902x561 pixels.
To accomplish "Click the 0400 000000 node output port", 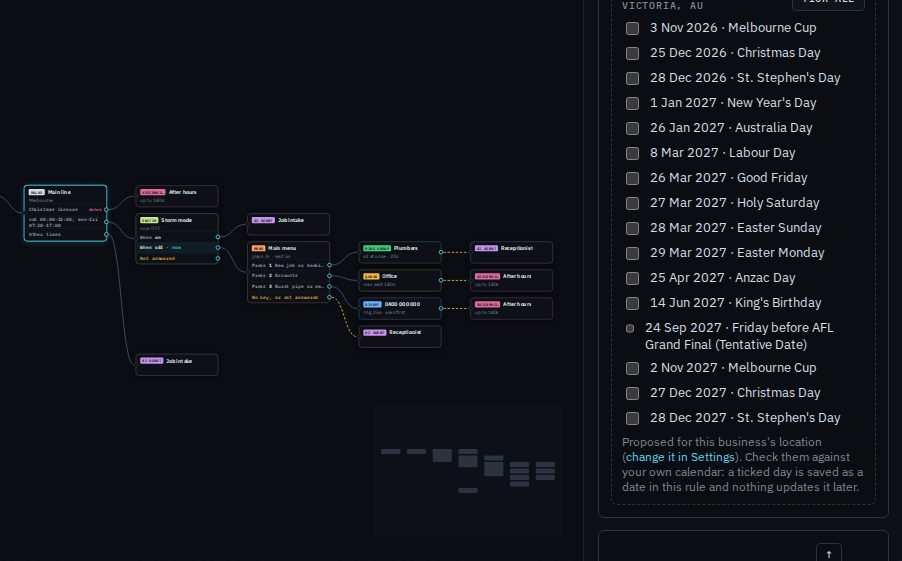I will [441, 308].
